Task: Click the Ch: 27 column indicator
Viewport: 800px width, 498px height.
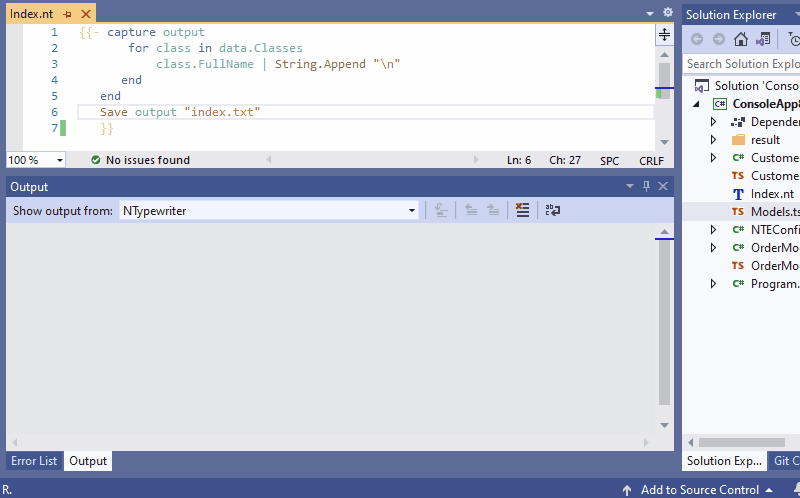Action: pyautogui.click(x=565, y=160)
